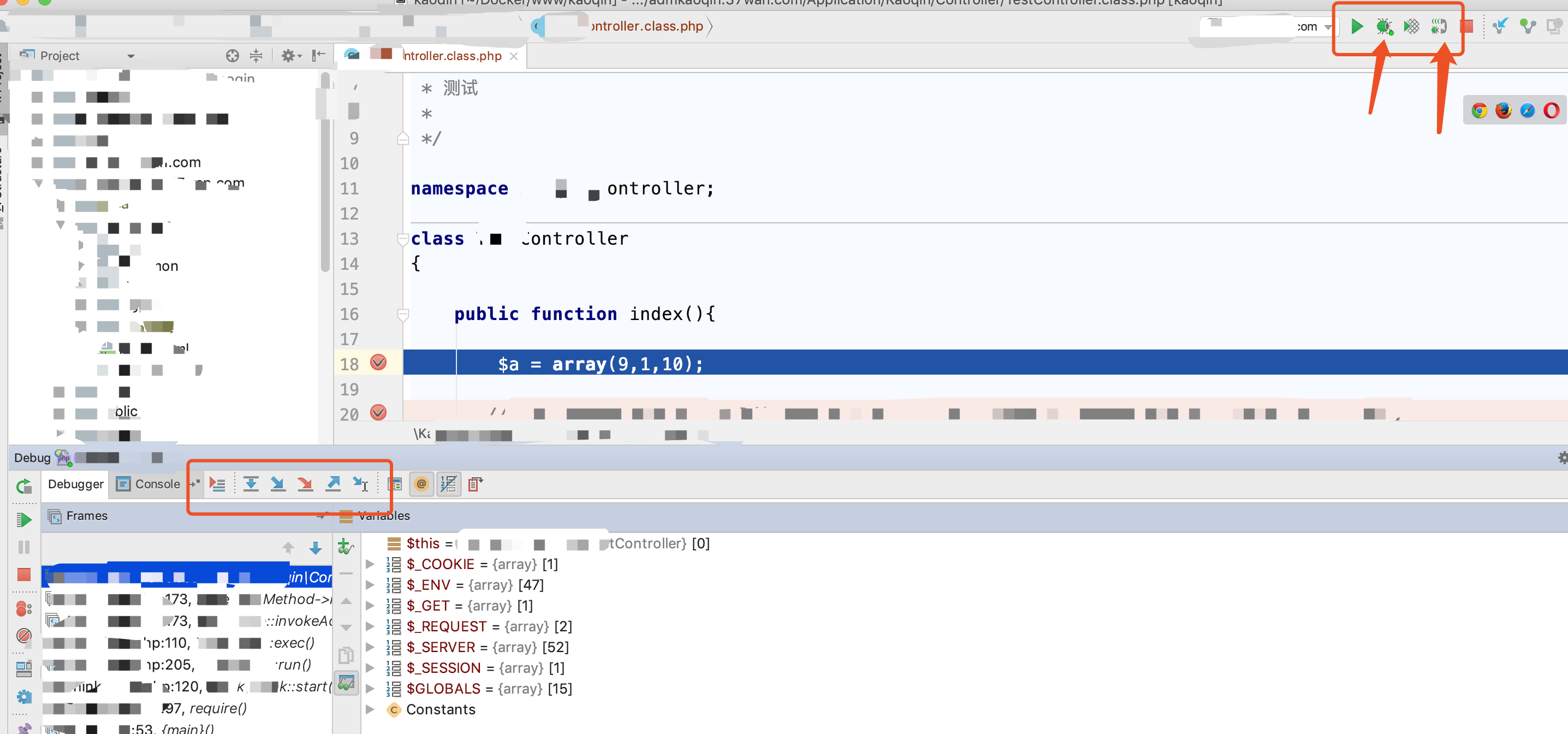Image resolution: width=1568 pixels, height=734 pixels.
Task: Click View Breakpoints double red circles icon
Action: 23,608
